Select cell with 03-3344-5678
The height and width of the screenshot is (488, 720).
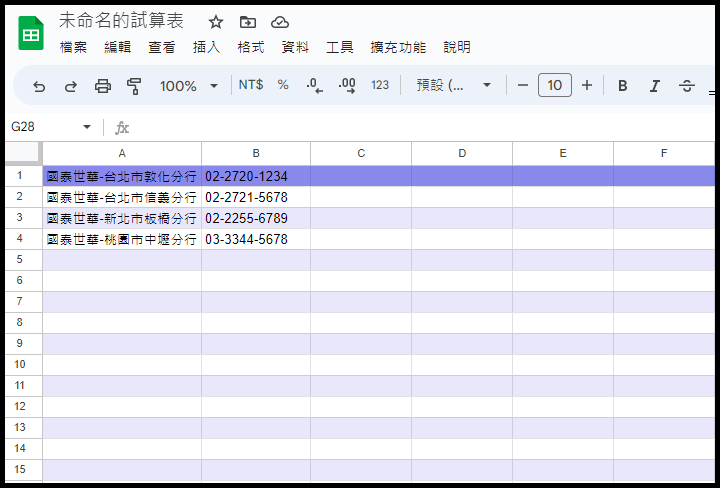click(256, 239)
